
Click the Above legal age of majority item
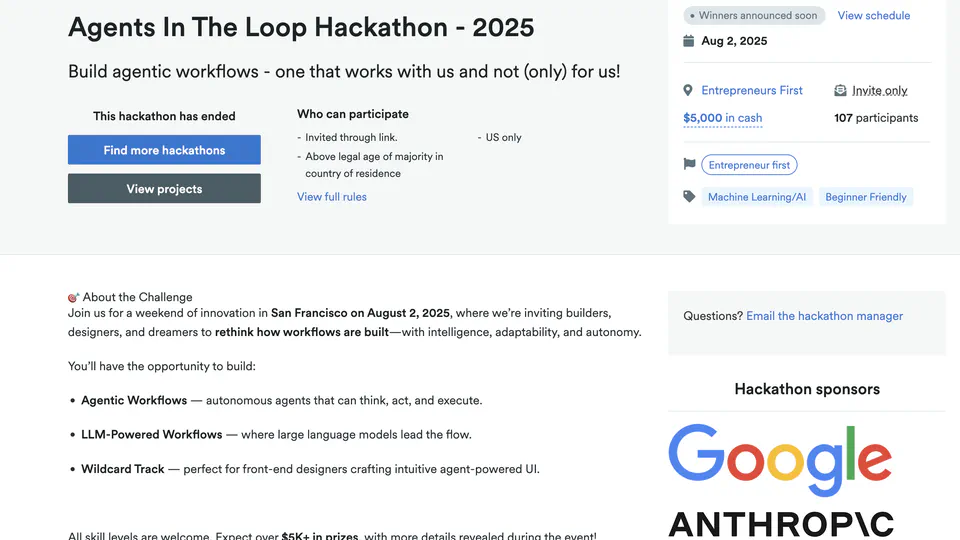374,165
